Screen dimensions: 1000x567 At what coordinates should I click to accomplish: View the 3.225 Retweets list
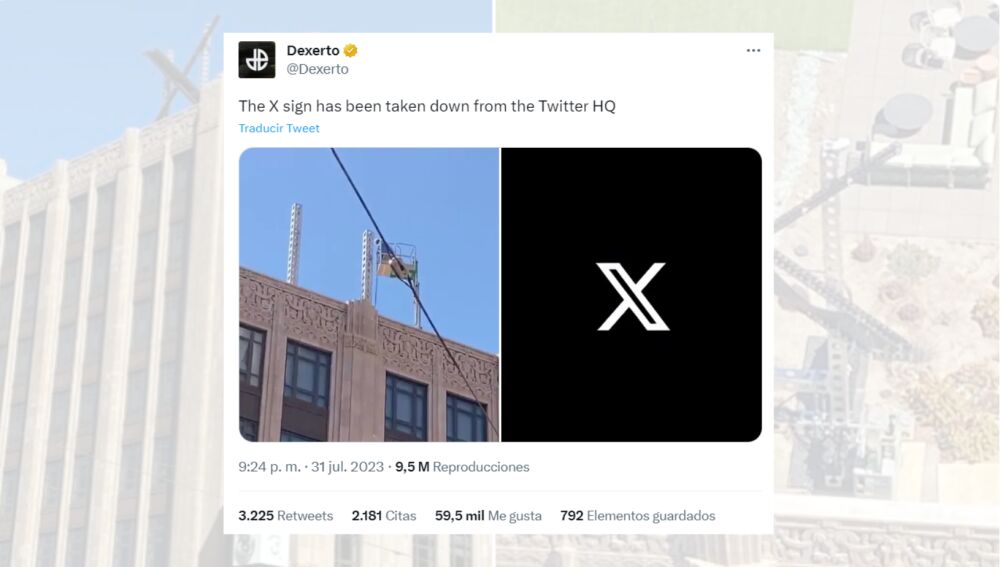(x=286, y=515)
